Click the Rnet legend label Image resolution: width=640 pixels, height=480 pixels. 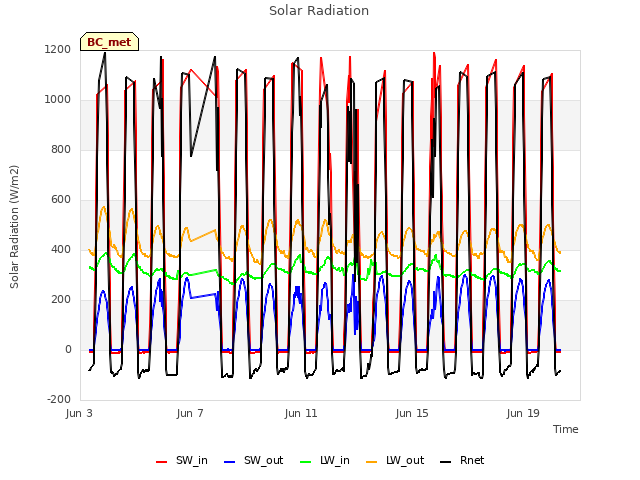[472, 460]
